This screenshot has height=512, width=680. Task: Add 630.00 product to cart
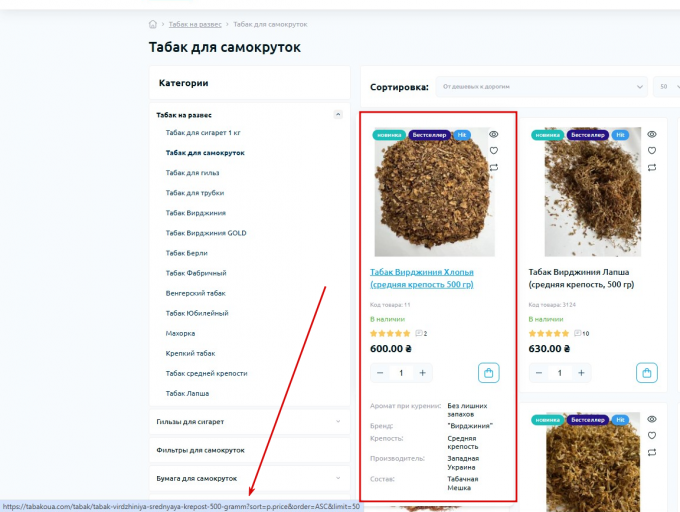click(x=647, y=373)
